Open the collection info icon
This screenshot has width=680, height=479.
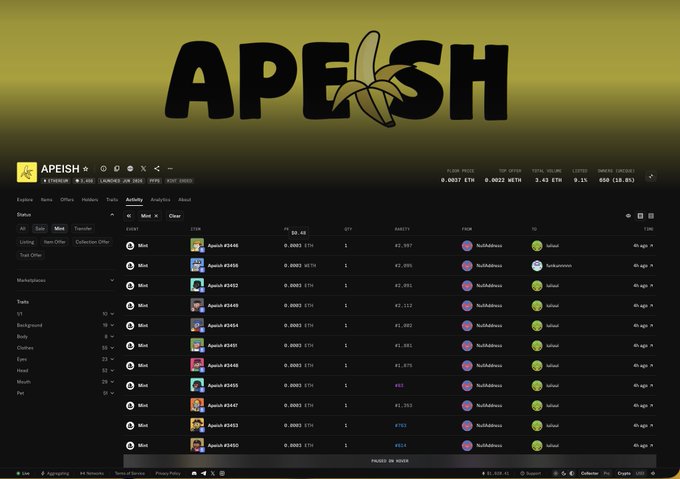click(x=103, y=168)
